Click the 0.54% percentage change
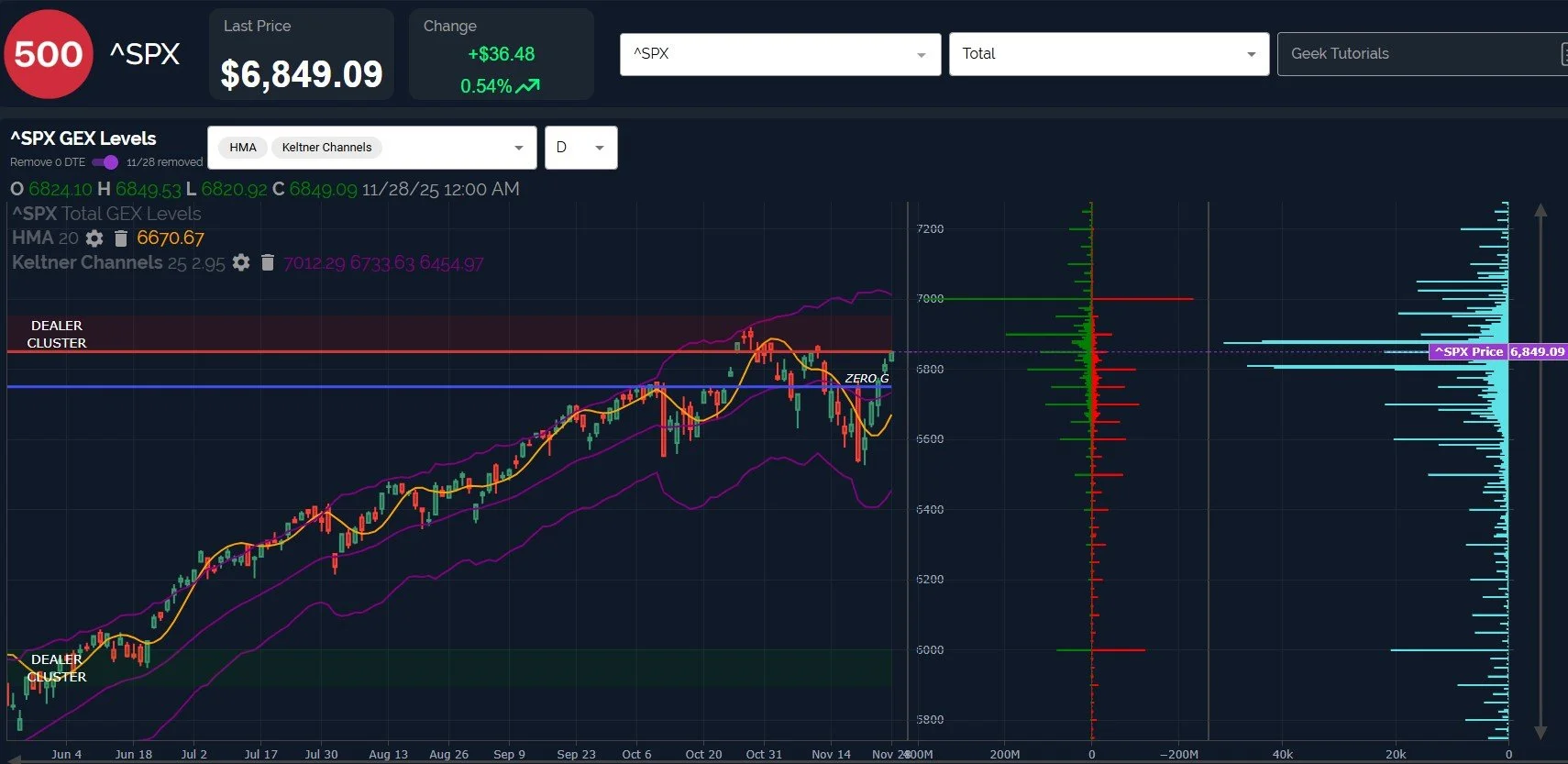This screenshot has height=764, width=1568. (486, 86)
